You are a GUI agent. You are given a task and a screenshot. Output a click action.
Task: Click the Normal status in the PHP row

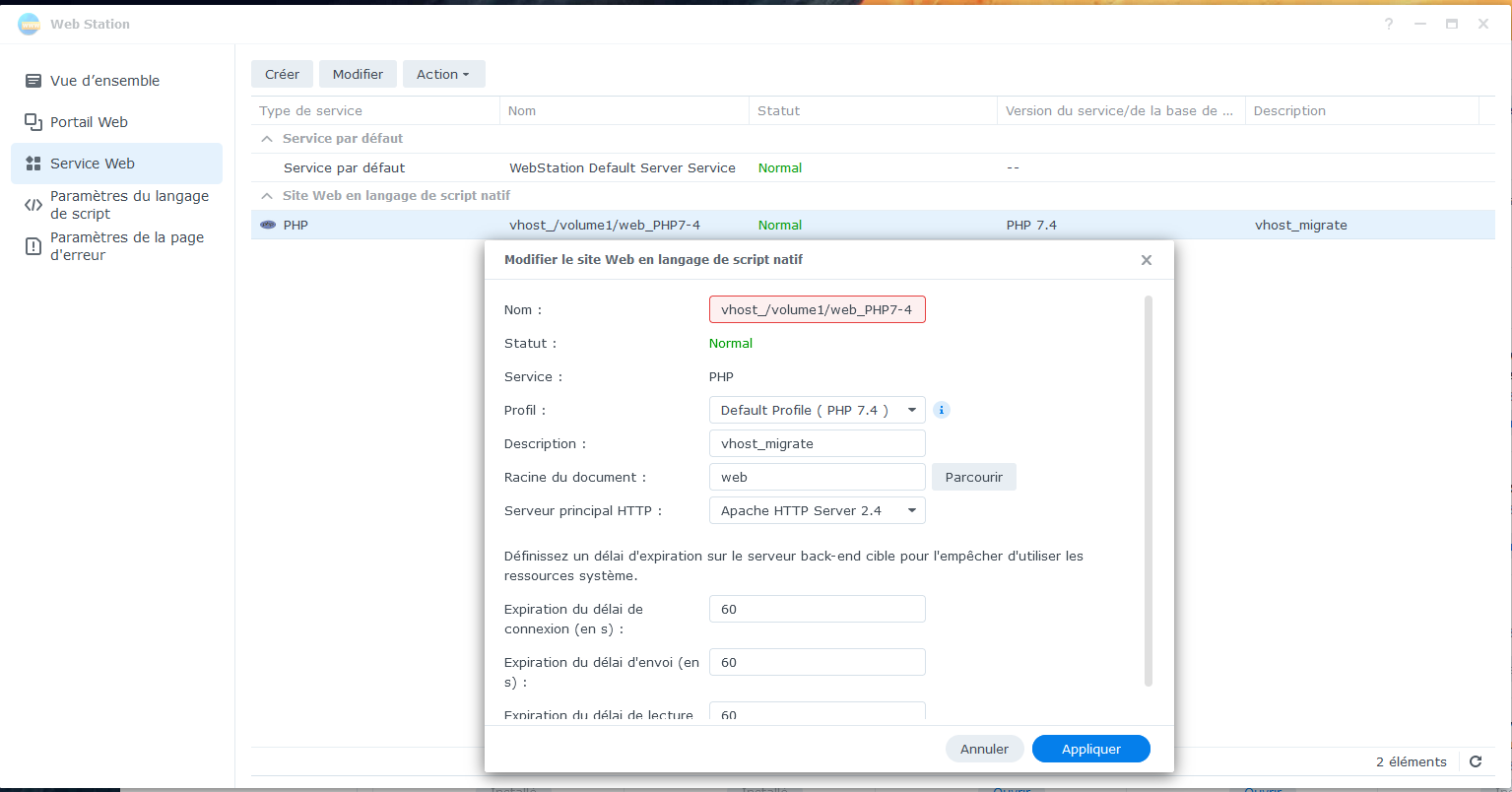pyautogui.click(x=780, y=225)
